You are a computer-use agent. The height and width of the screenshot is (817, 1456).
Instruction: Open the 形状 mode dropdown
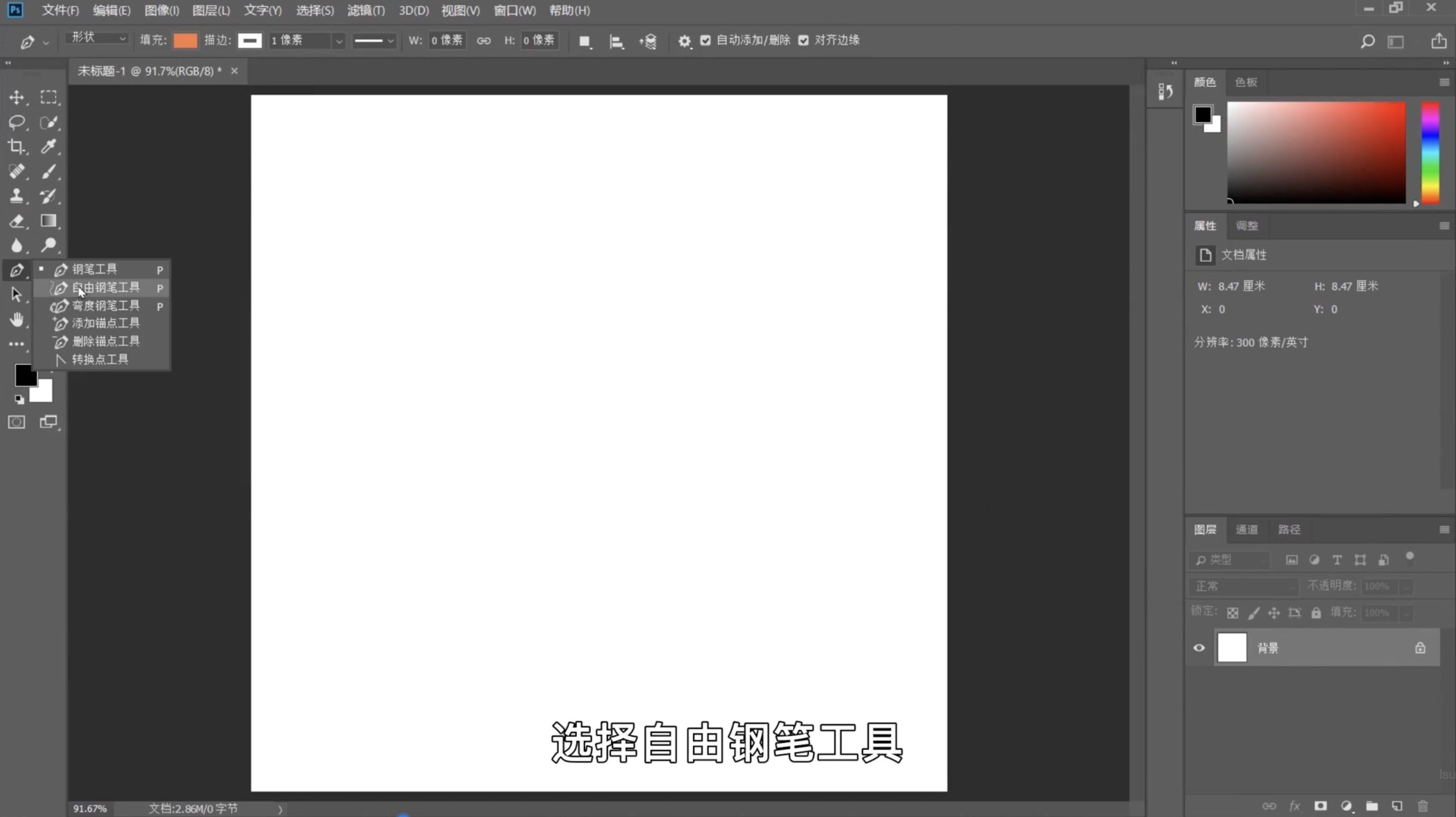[x=97, y=38]
